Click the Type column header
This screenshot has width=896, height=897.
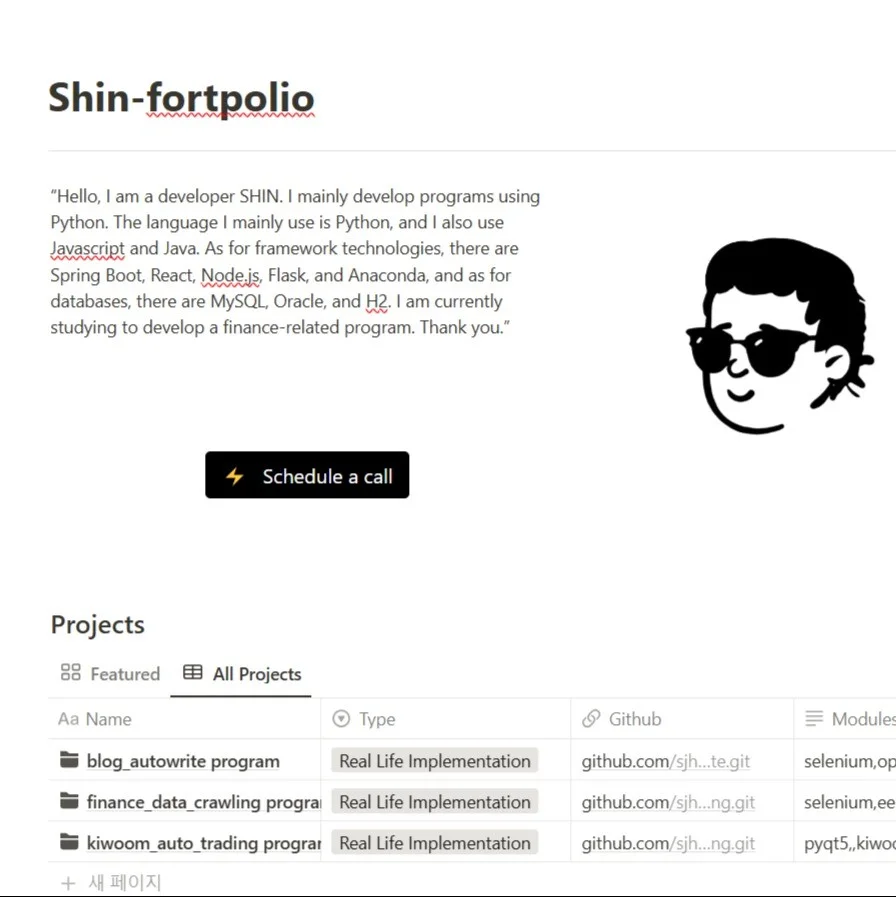click(377, 719)
